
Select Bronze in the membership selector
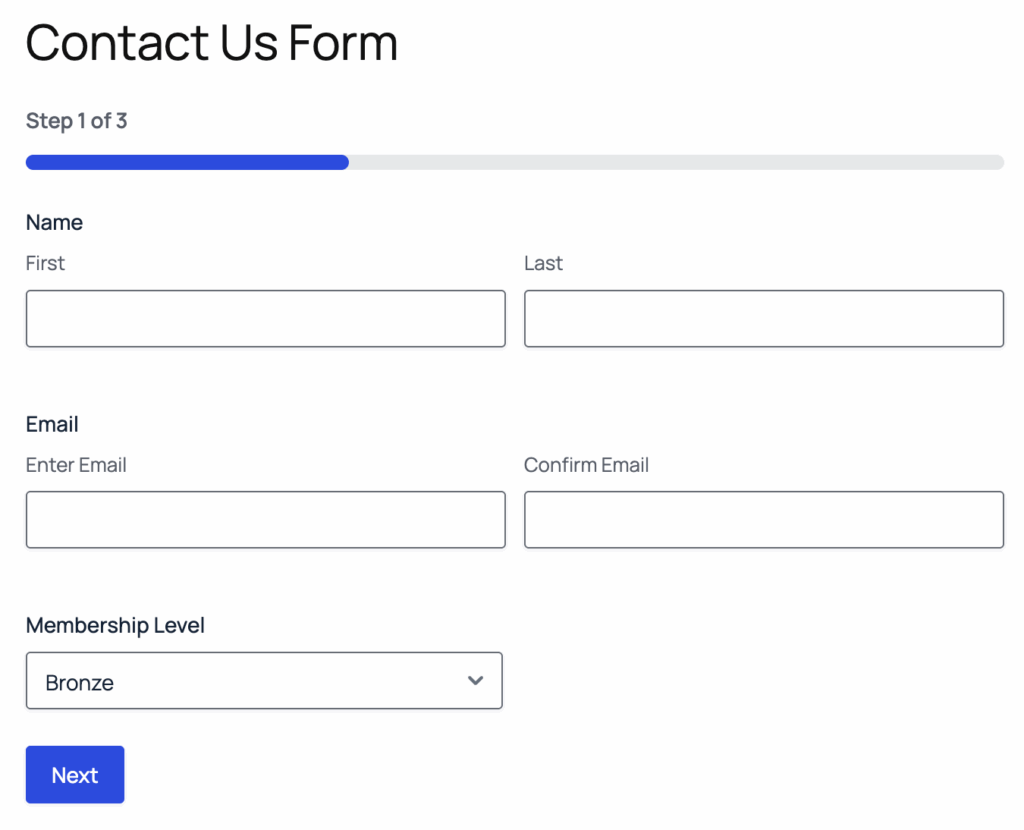(x=264, y=681)
